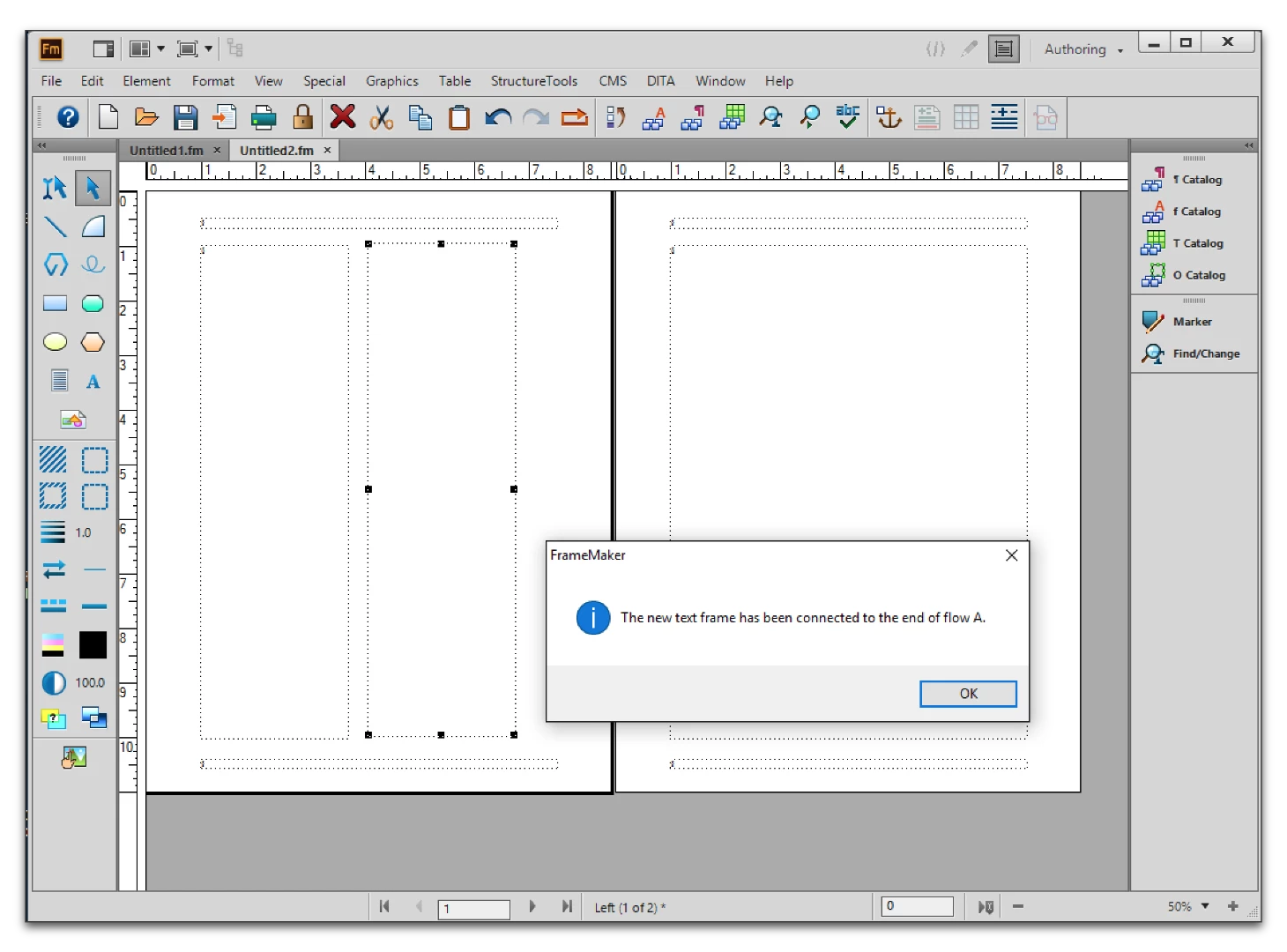Click the spelling checker abc icon
1287x952 pixels.
[848, 116]
